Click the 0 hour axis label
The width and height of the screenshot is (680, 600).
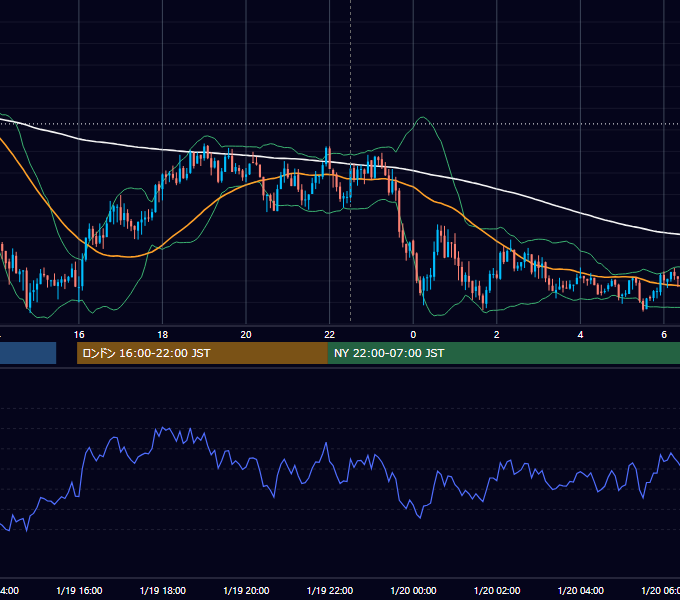pyautogui.click(x=413, y=335)
